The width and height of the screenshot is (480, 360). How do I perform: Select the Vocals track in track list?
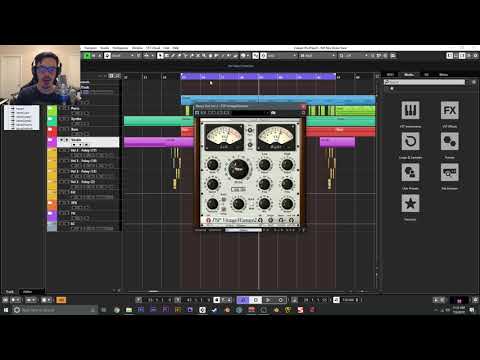coord(88,142)
